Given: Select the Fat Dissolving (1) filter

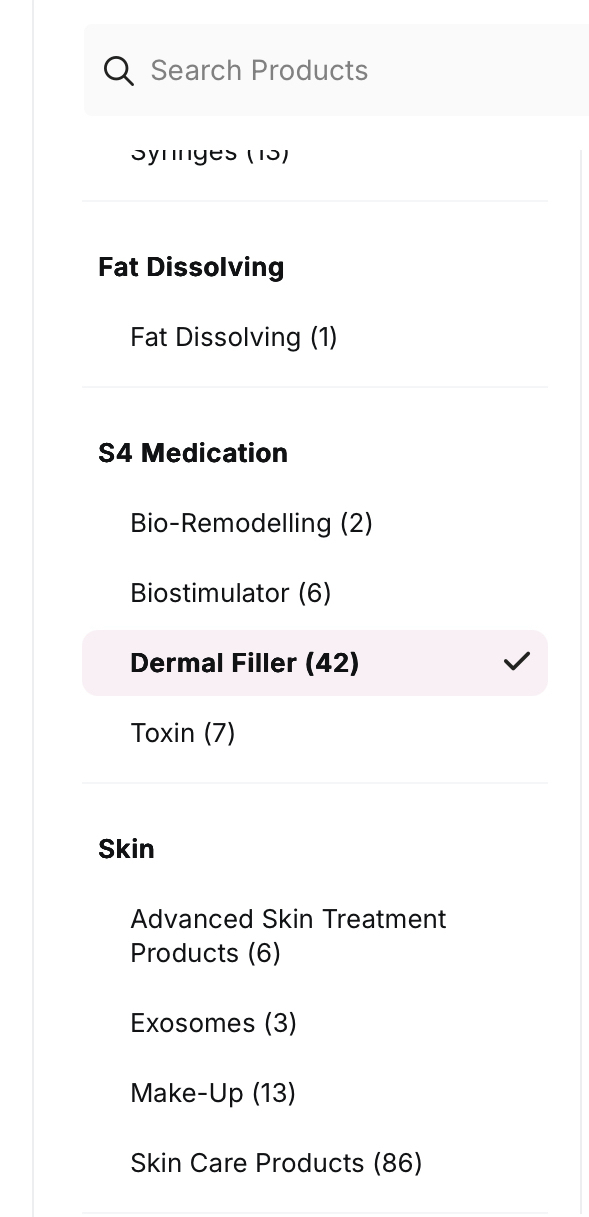Looking at the screenshot, I should pyautogui.click(x=234, y=337).
